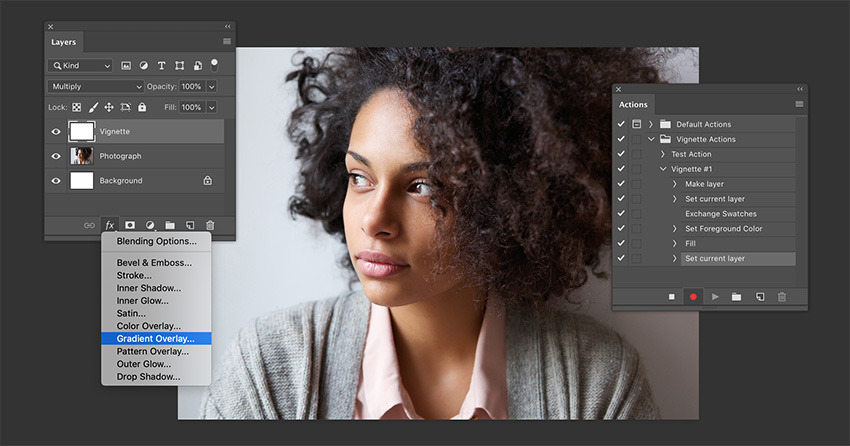Delete layer trash icon in Layers panel
Viewport: 850px width, 446px height.
210,225
